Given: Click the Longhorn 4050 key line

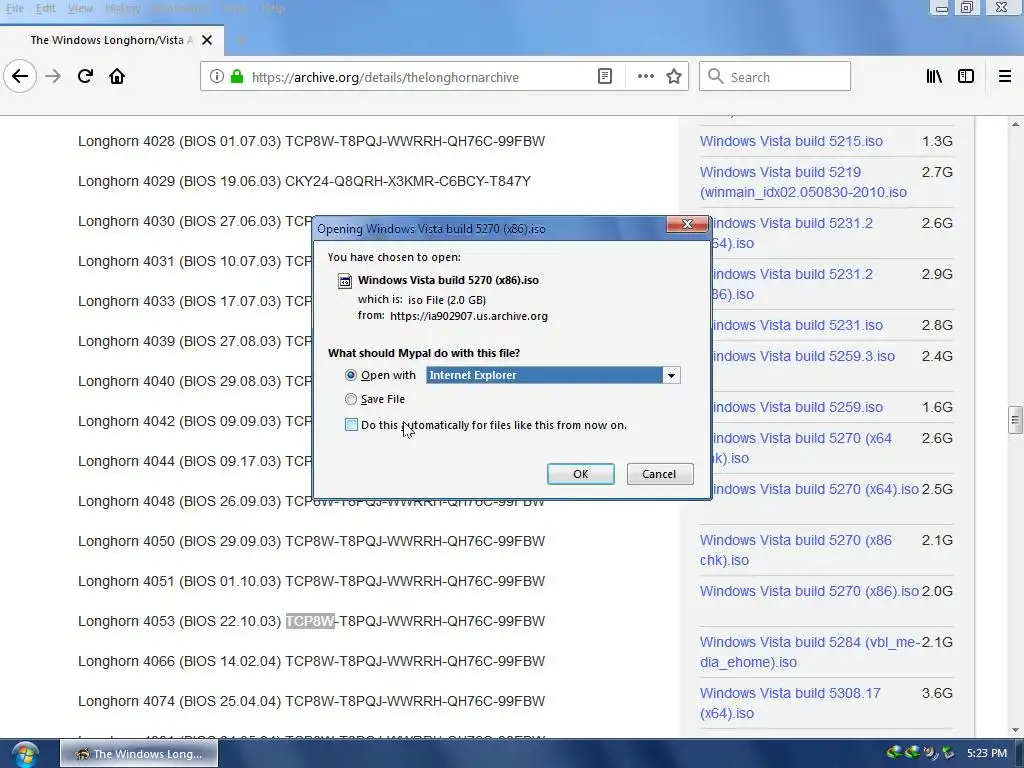Looking at the screenshot, I should click(312, 541).
